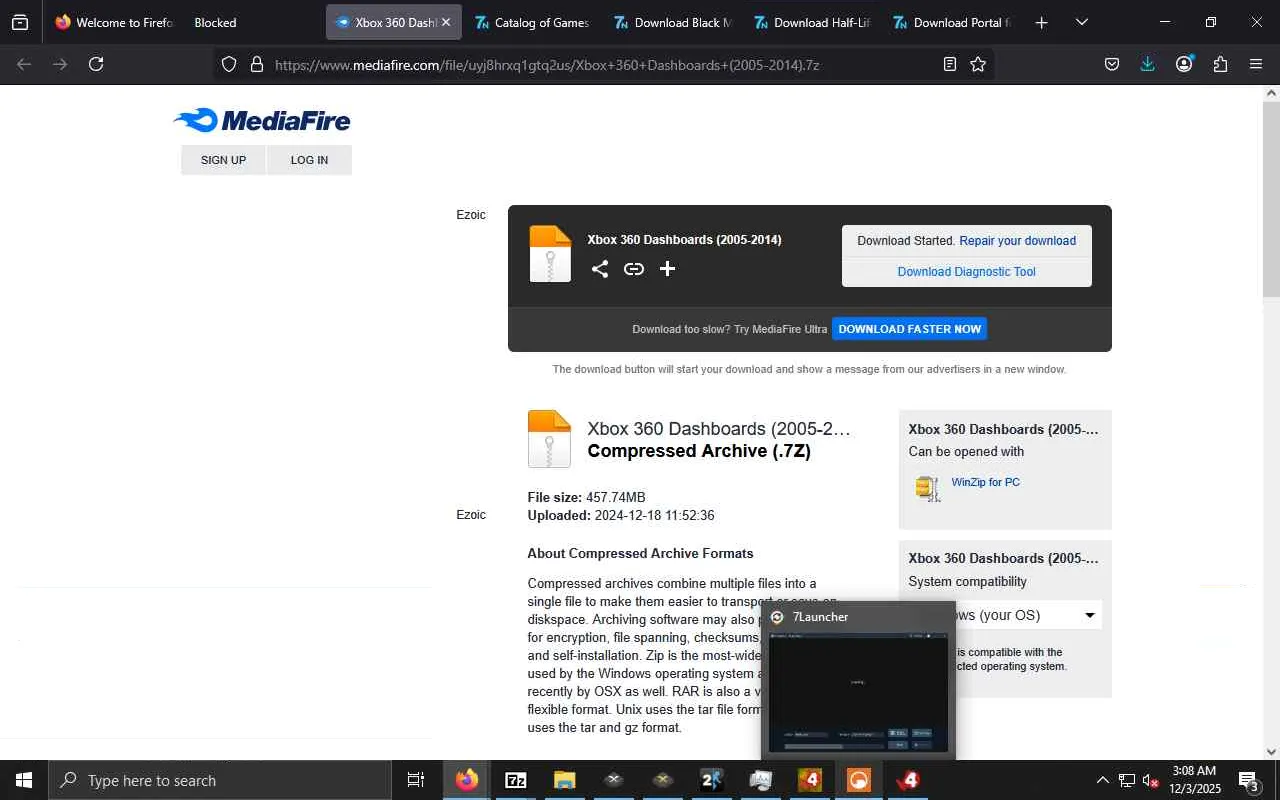Click the muted volume tray icon
Screen dimensions: 1280x800
pos(1151,780)
